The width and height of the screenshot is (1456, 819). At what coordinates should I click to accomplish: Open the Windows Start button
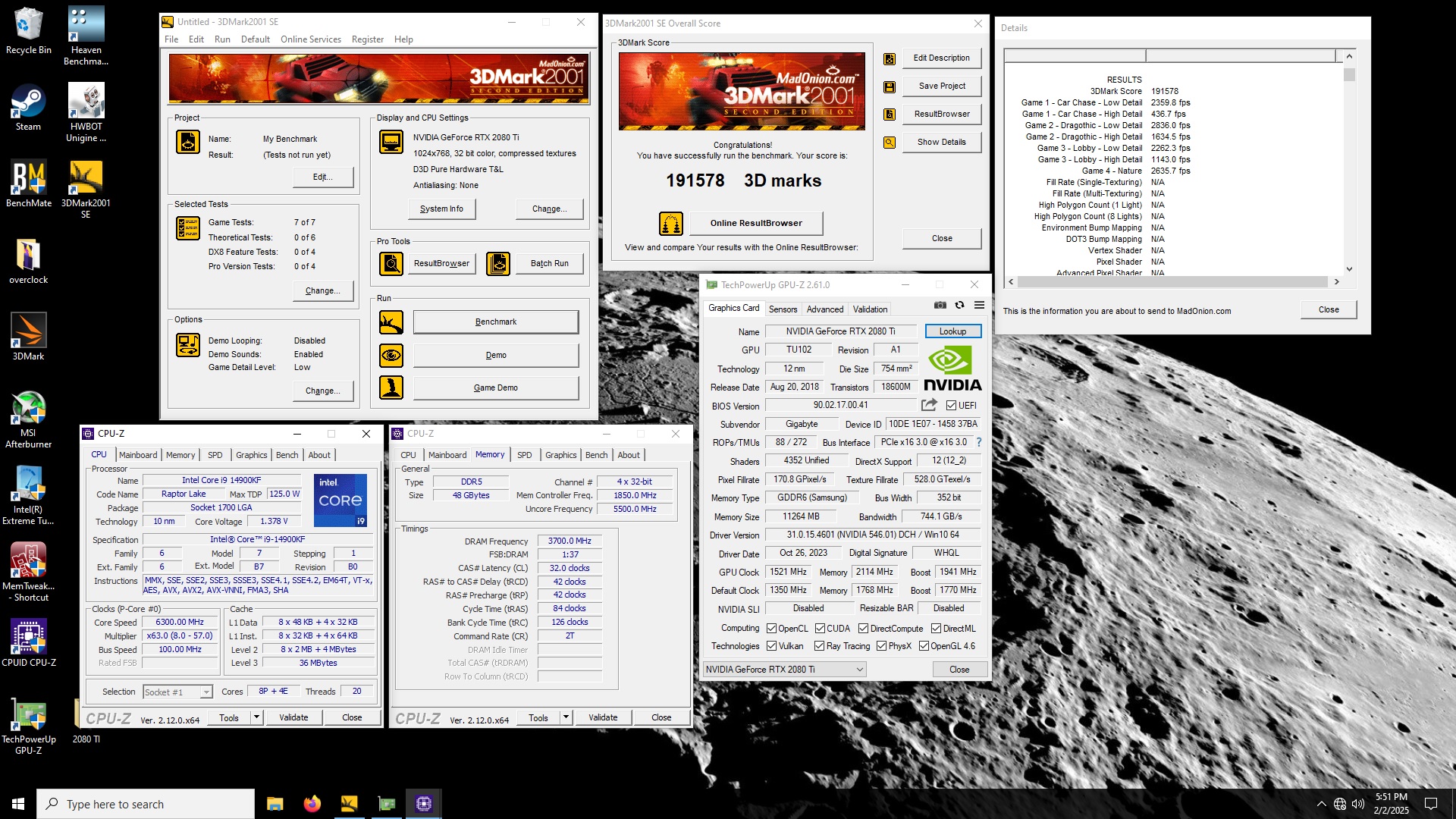click(18, 804)
